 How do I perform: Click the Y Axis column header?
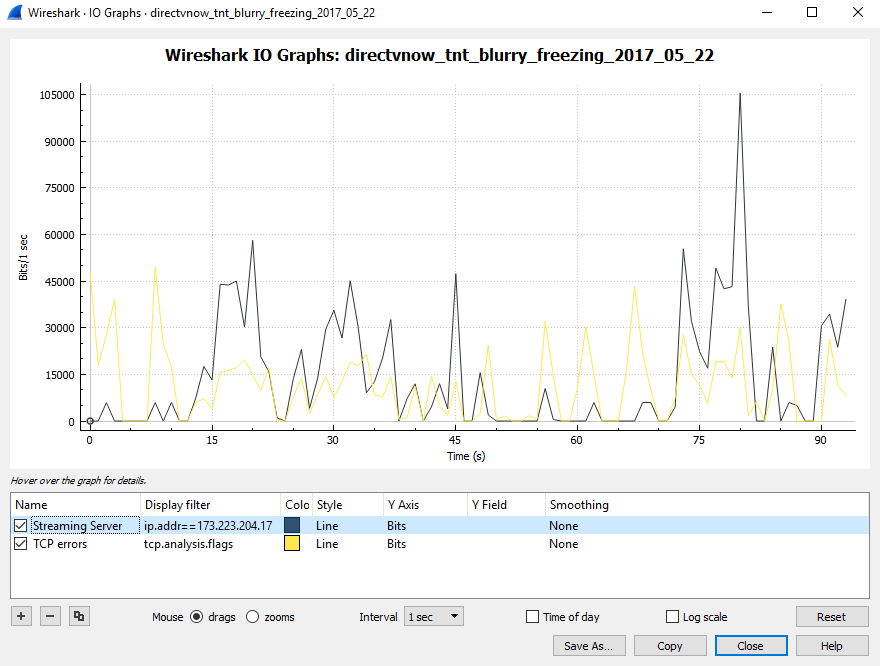tap(425, 505)
